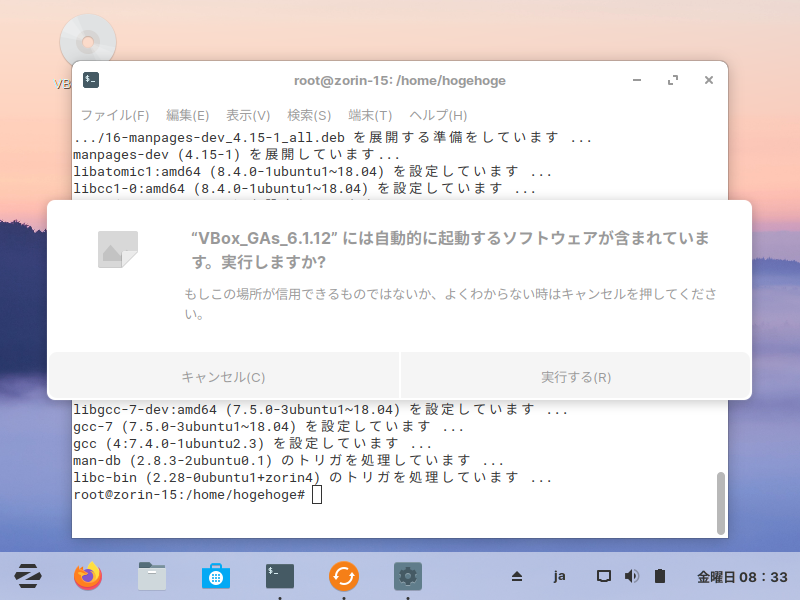800x600 pixels.
Task: Click the terminal title root@zorin-15: /home/hogehoge
Action: [400, 81]
